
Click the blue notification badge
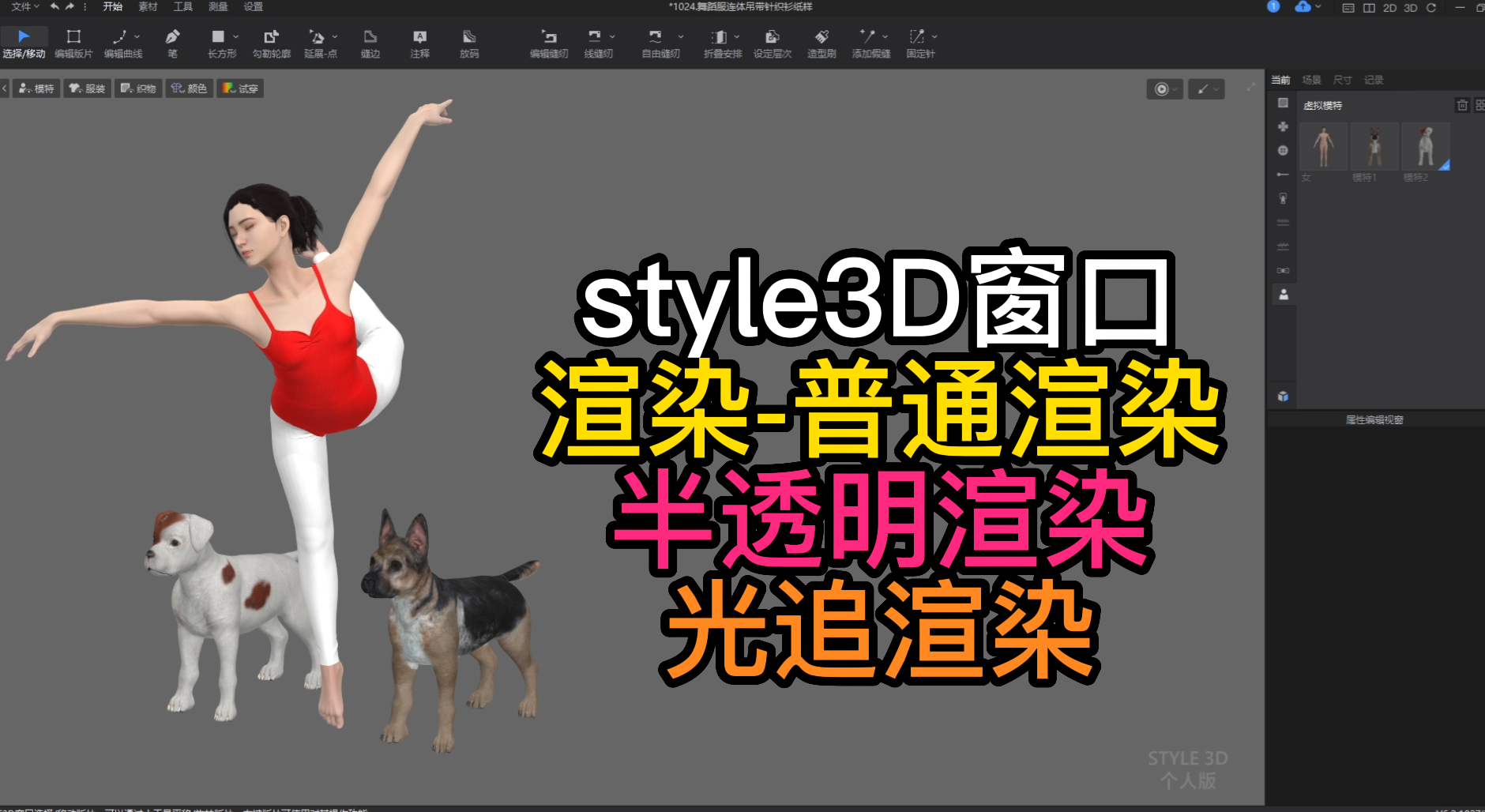(1273, 6)
